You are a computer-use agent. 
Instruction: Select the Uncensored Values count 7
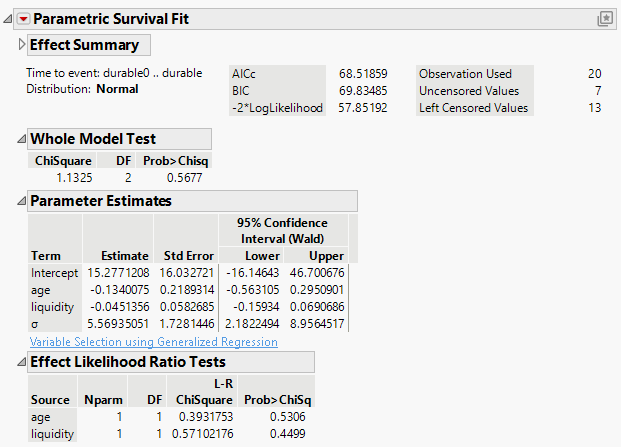tap(598, 91)
